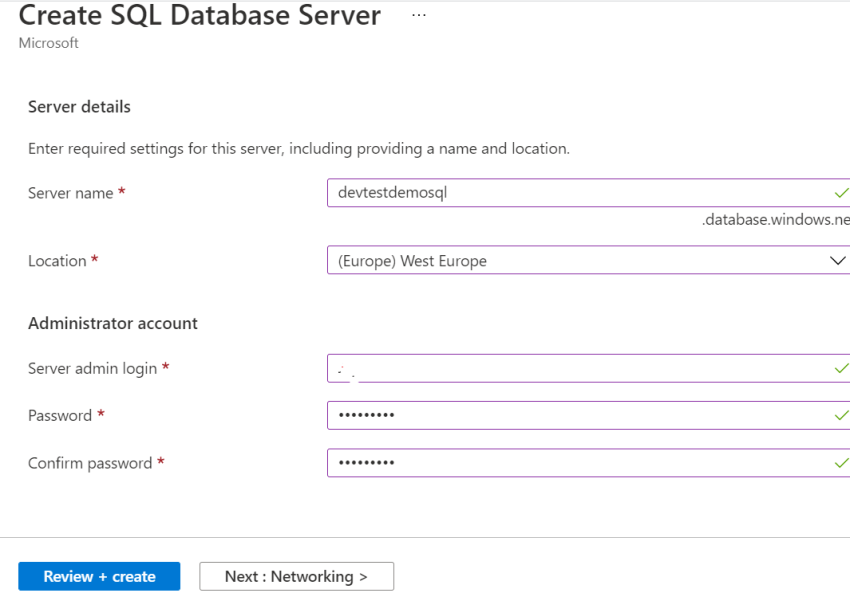Click the checkmark on Server admin login field
The image size is (850, 597).
843,368
